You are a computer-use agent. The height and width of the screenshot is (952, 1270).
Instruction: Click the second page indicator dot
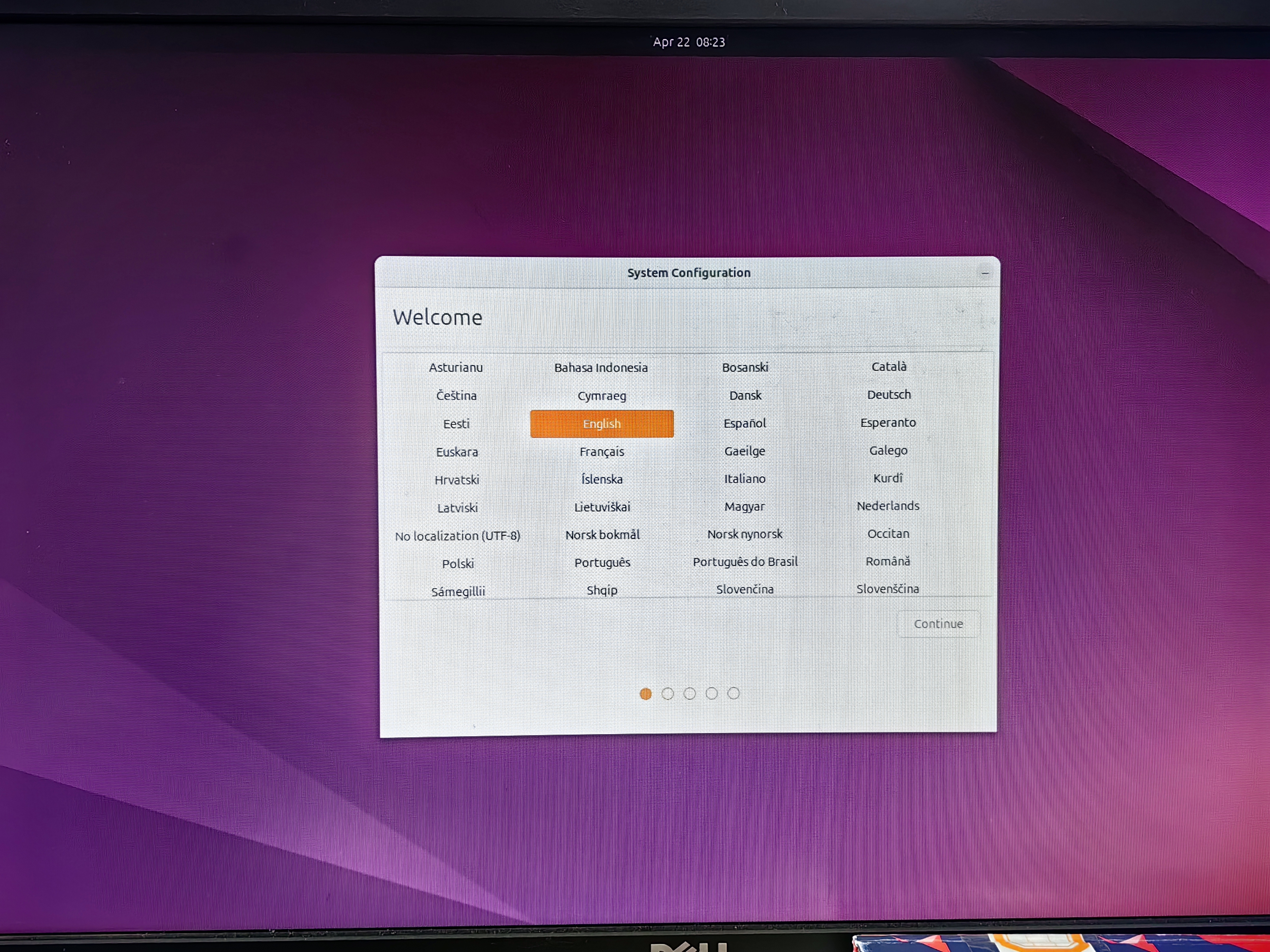[x=667, y=694]
